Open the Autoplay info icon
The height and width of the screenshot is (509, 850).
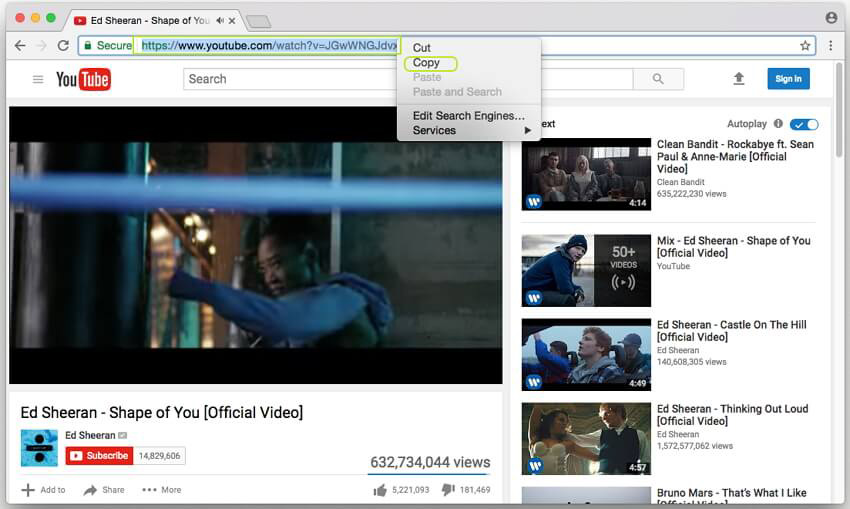[x=778, y=124]
